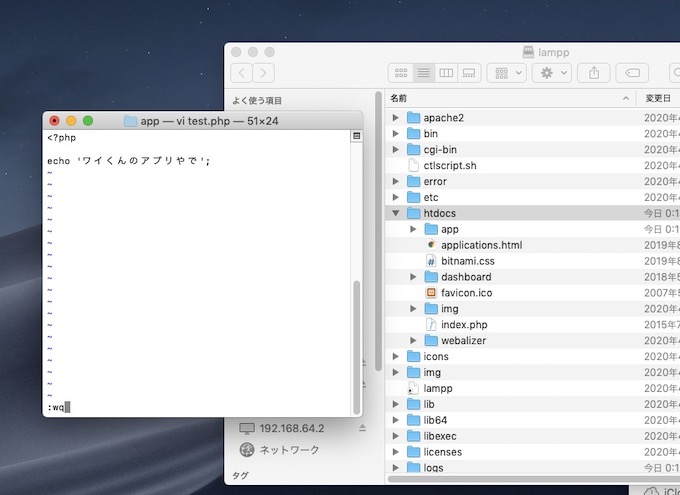
Task: Click the <?php line in vi editor
Action: 62,138
